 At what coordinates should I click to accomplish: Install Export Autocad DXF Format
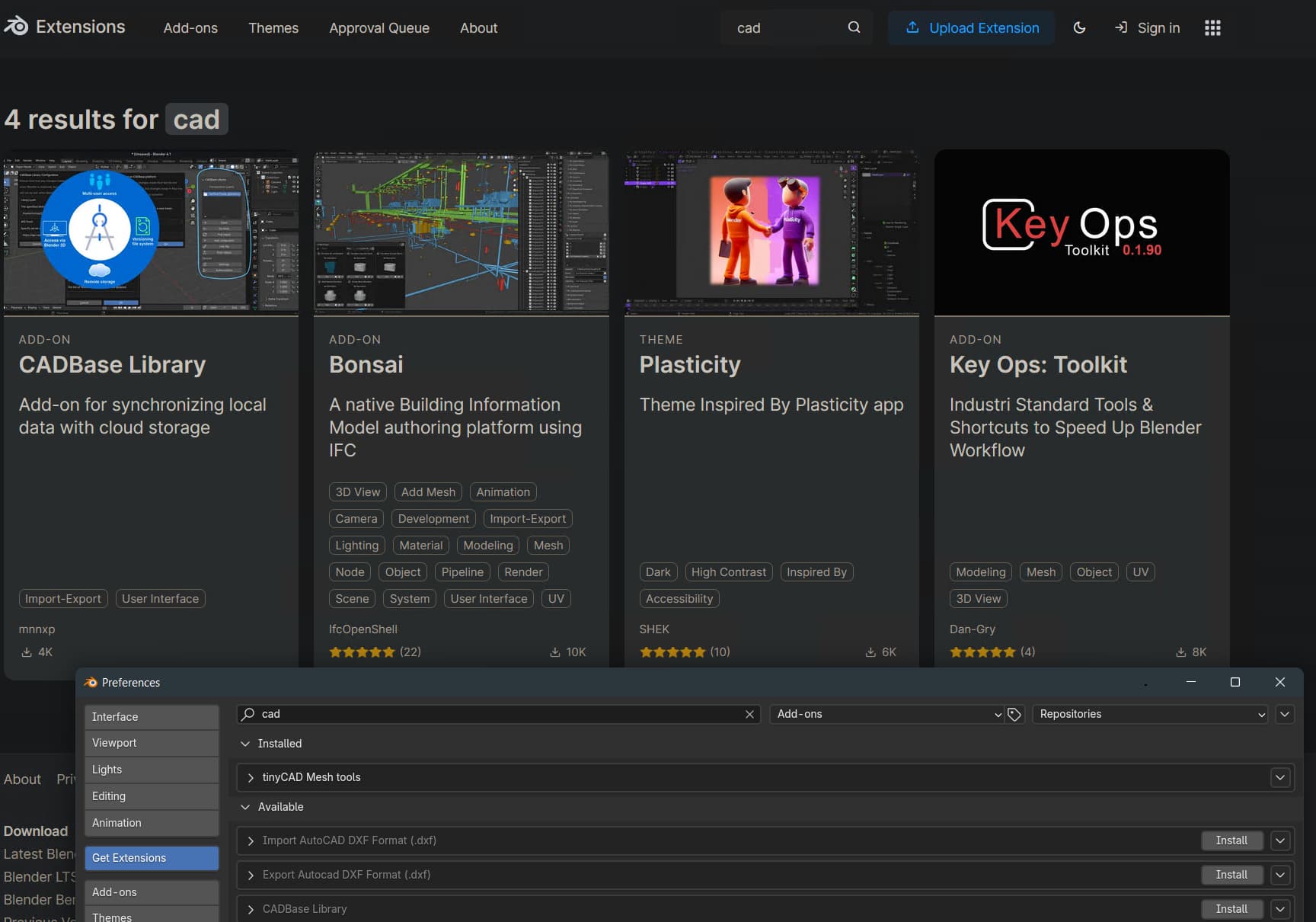(1231, 875)
